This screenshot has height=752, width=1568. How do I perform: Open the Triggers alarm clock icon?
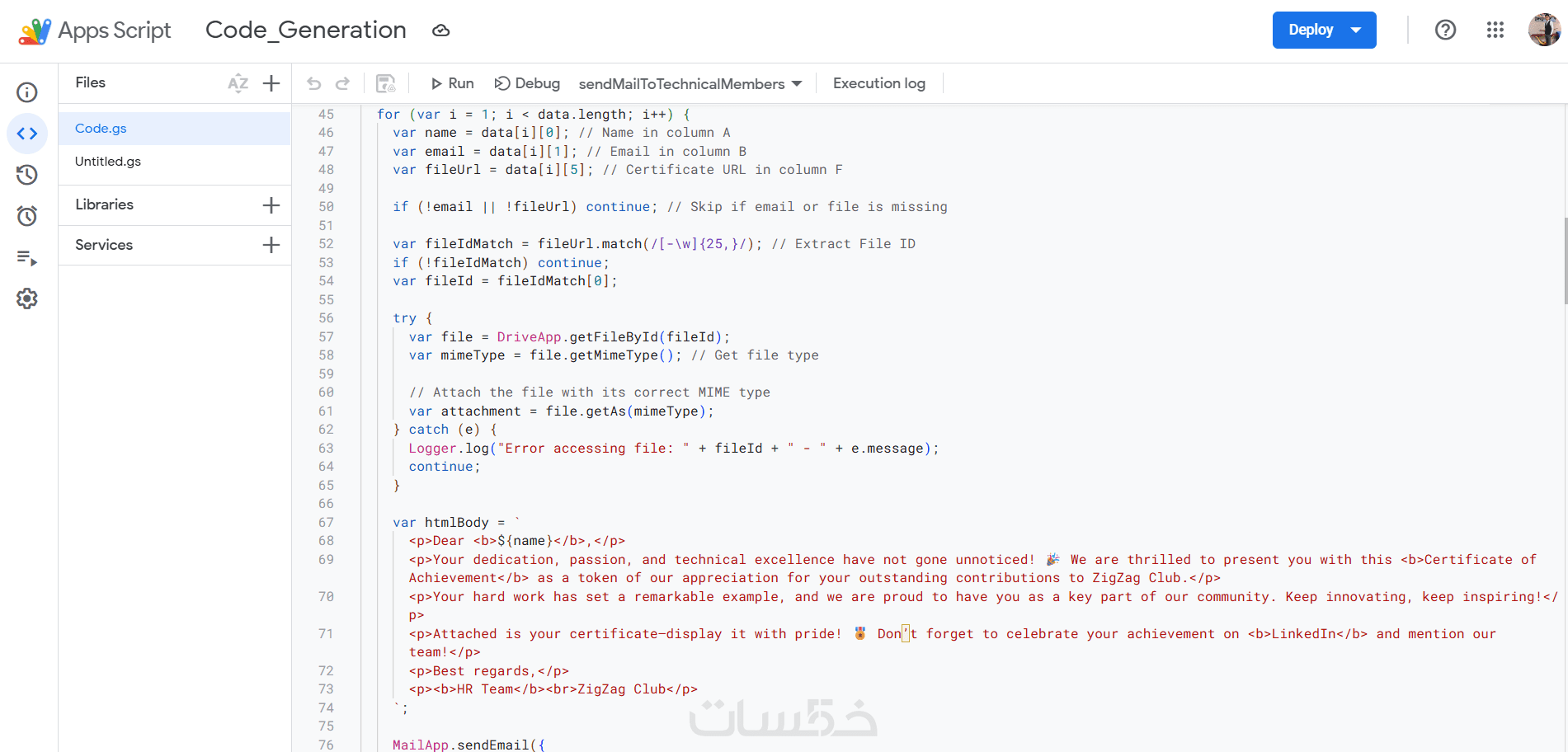pos(27,216)
